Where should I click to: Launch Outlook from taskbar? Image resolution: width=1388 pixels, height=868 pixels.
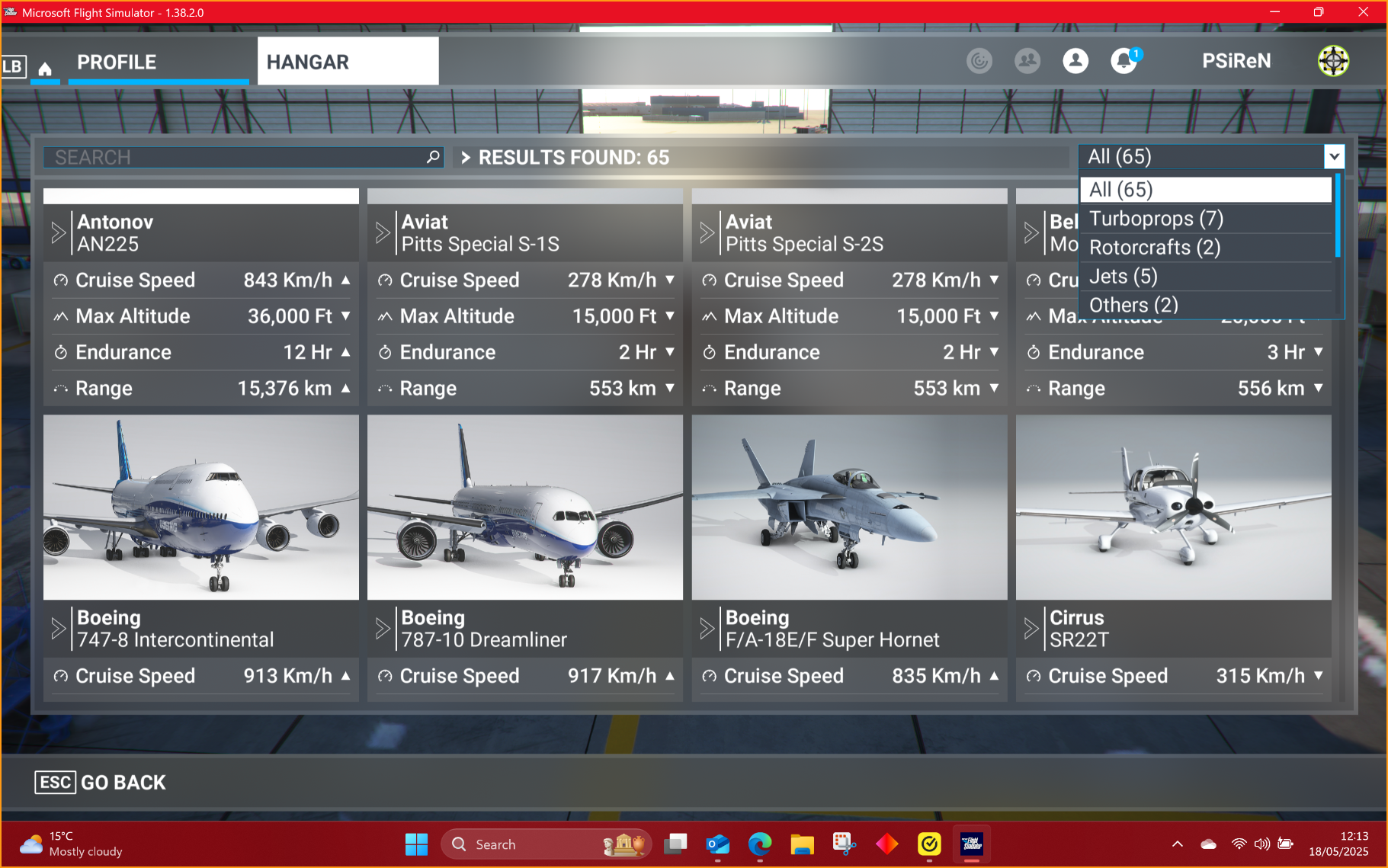tap(718, 844)
